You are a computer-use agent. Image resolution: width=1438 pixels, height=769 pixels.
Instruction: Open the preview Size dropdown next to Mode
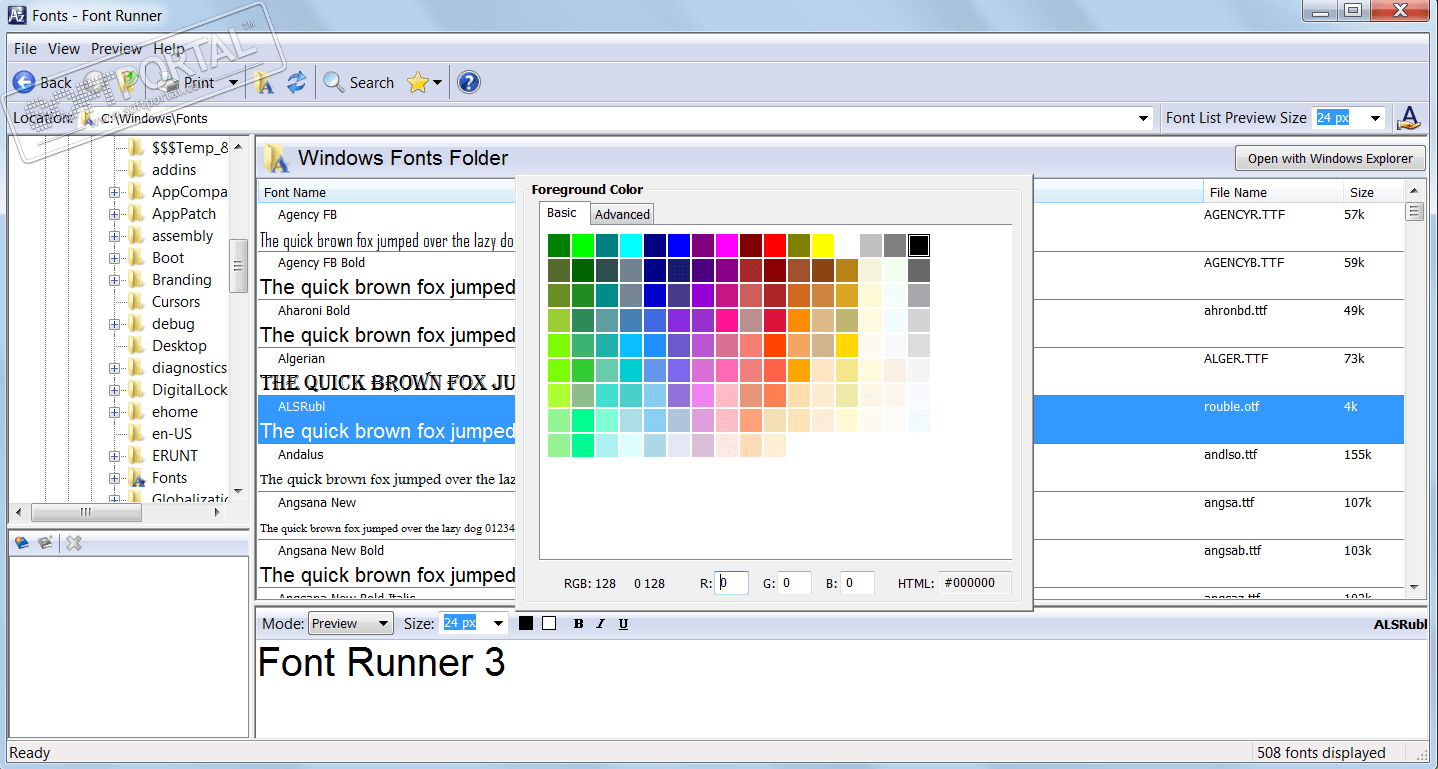tap(498, 623)
